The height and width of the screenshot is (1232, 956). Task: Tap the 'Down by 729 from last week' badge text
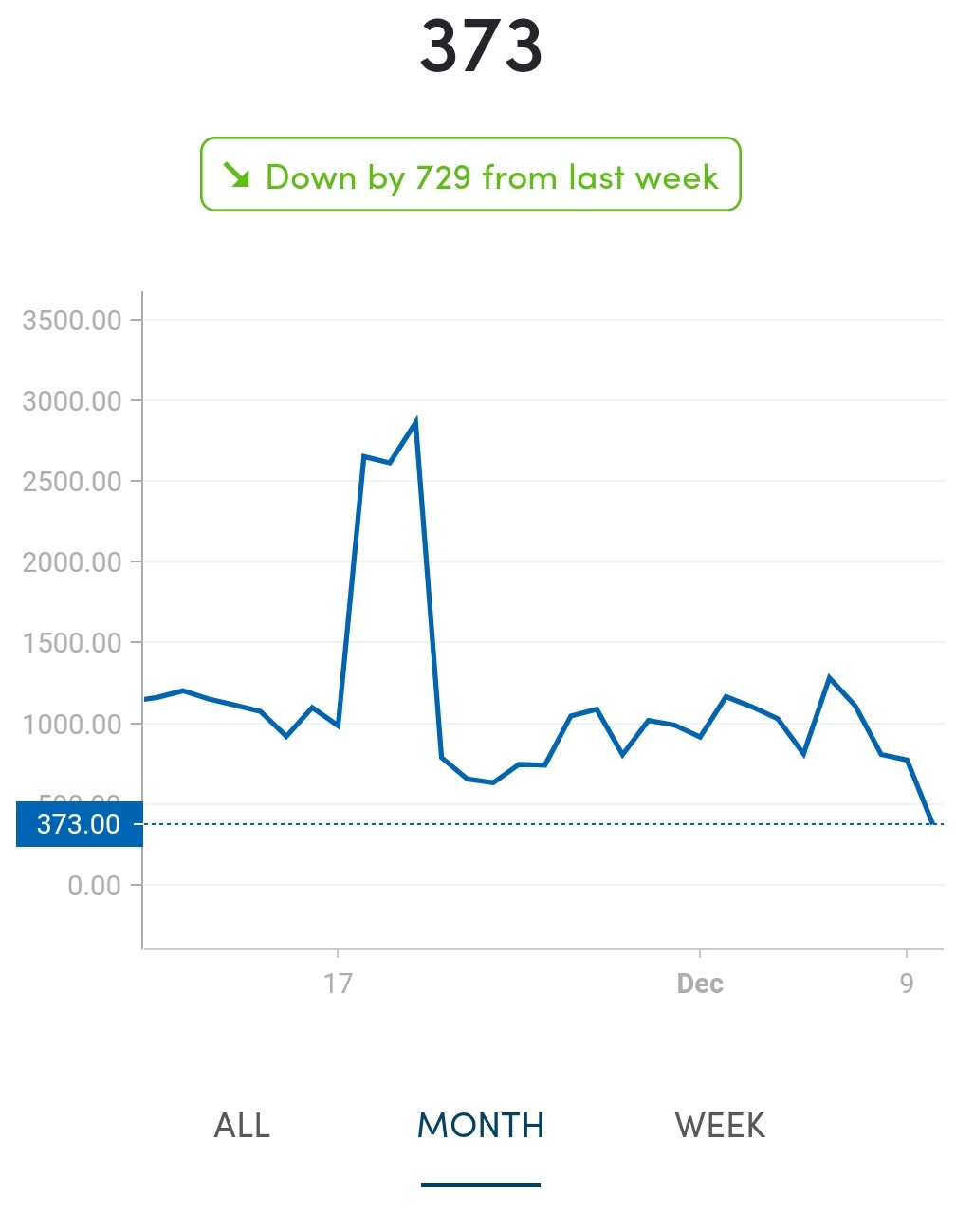[491, 177]
